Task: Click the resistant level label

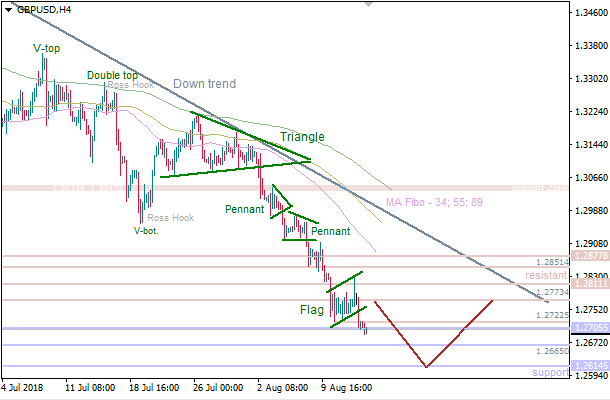Action: [x=545, y=274]
